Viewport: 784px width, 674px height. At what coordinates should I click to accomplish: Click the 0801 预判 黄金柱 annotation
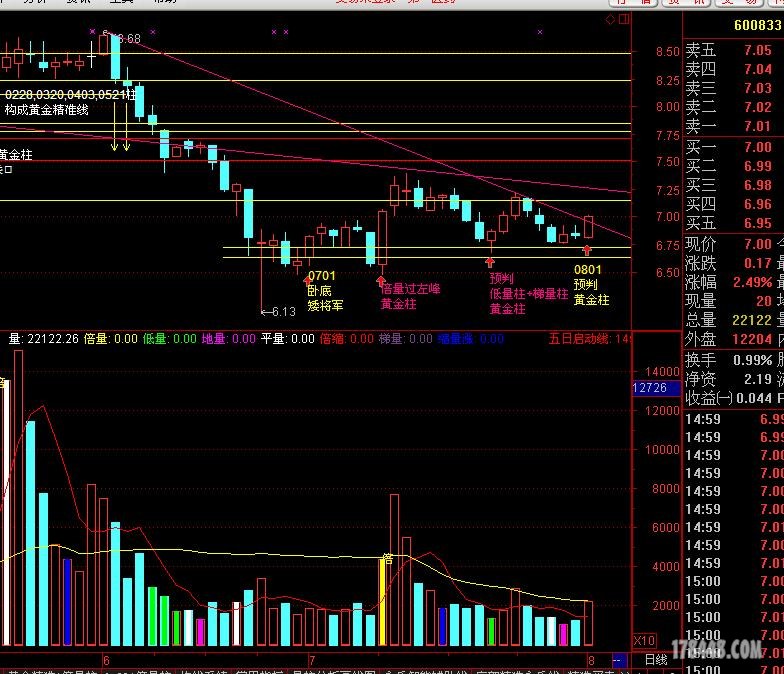point(591,284)
